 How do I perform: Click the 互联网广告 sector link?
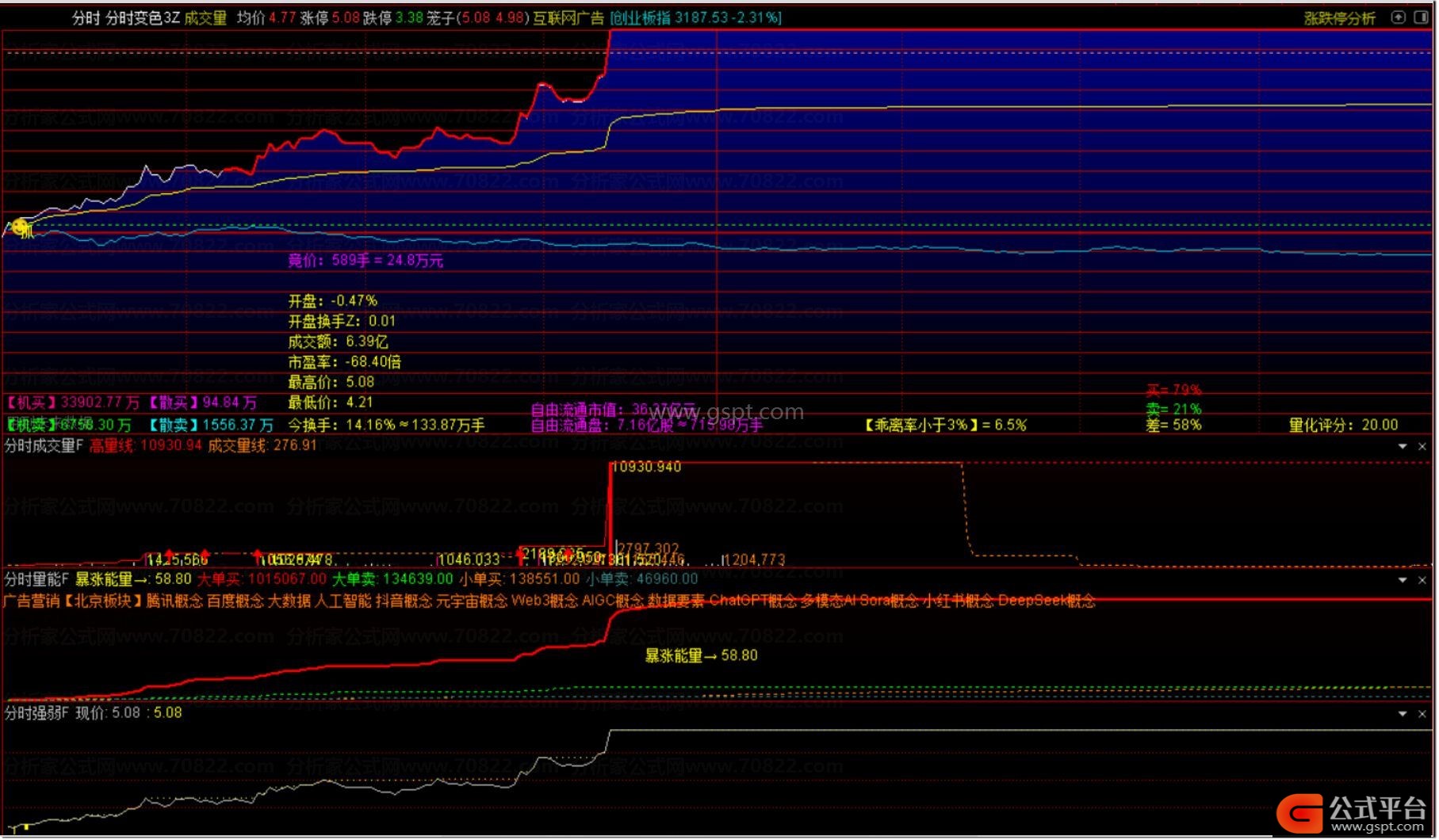point(568,17)
